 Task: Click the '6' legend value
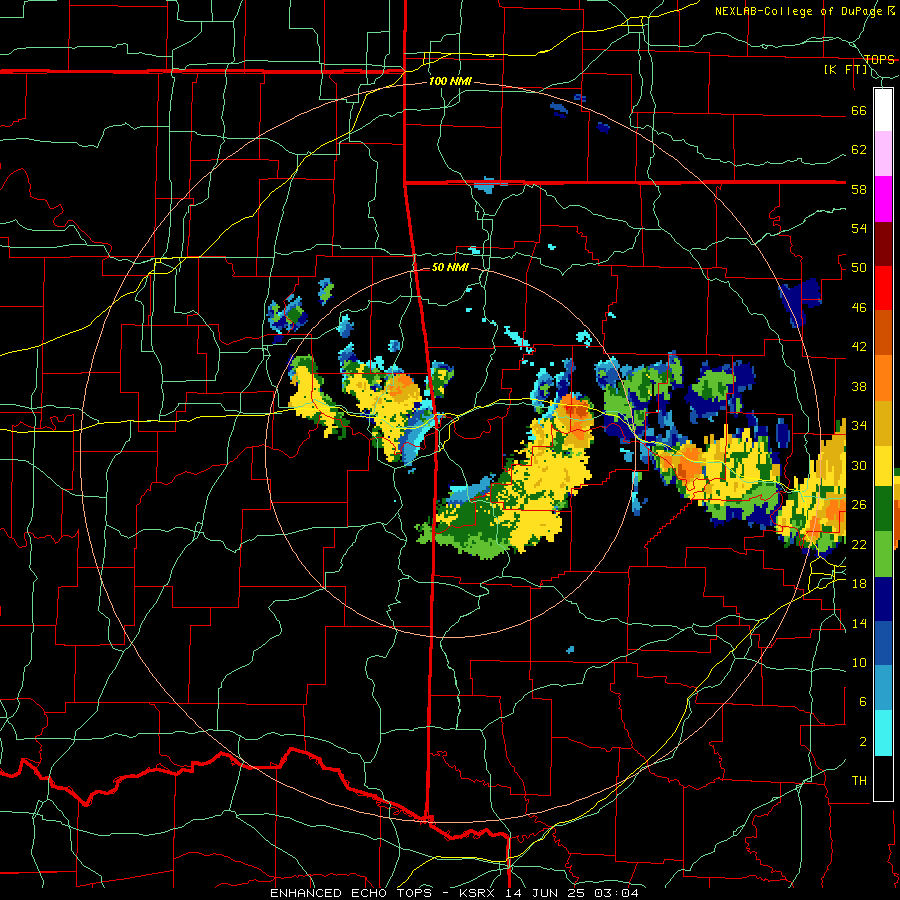pyautogui.click(x=863, y=702)
